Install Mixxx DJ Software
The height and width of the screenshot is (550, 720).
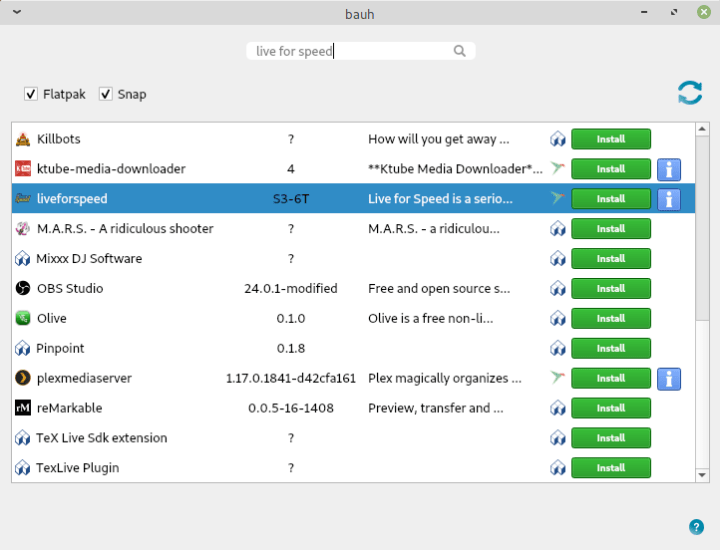click(x=611, y=258)
